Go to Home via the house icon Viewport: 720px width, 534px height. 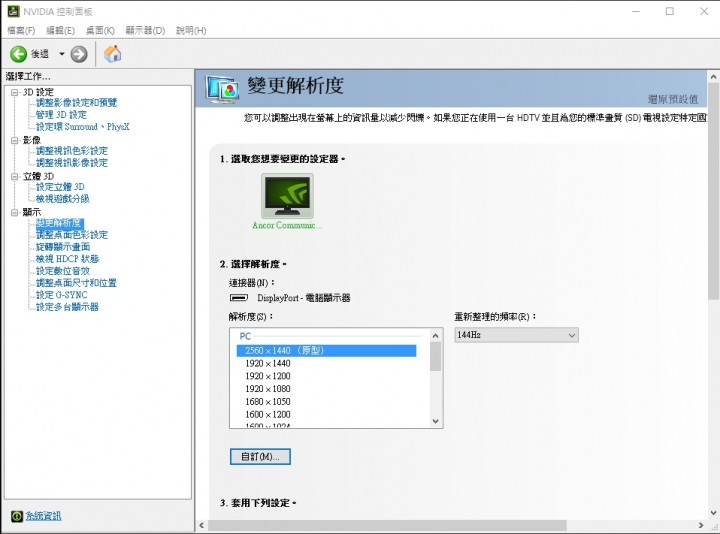click(112, 54)
